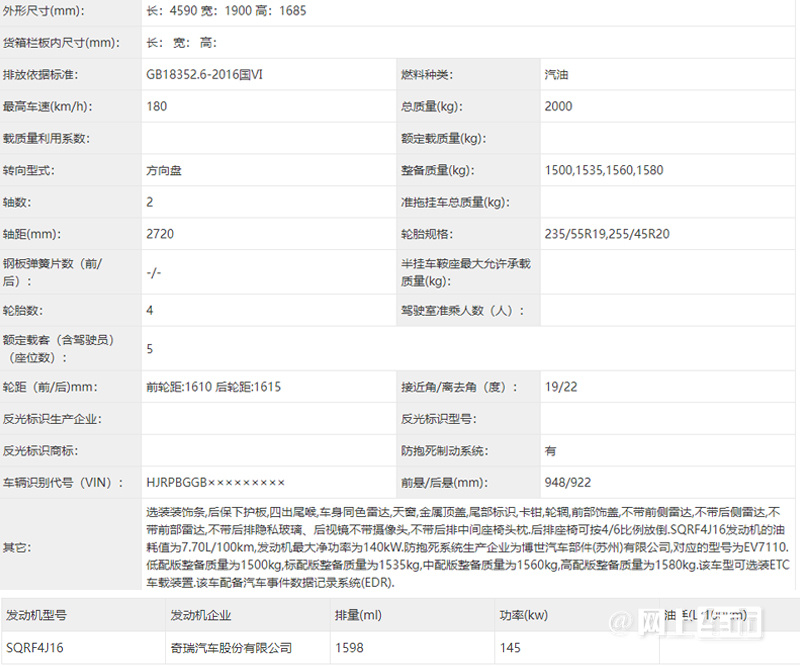Click the 货箱栏板内尺寸(mm) label

61,43
